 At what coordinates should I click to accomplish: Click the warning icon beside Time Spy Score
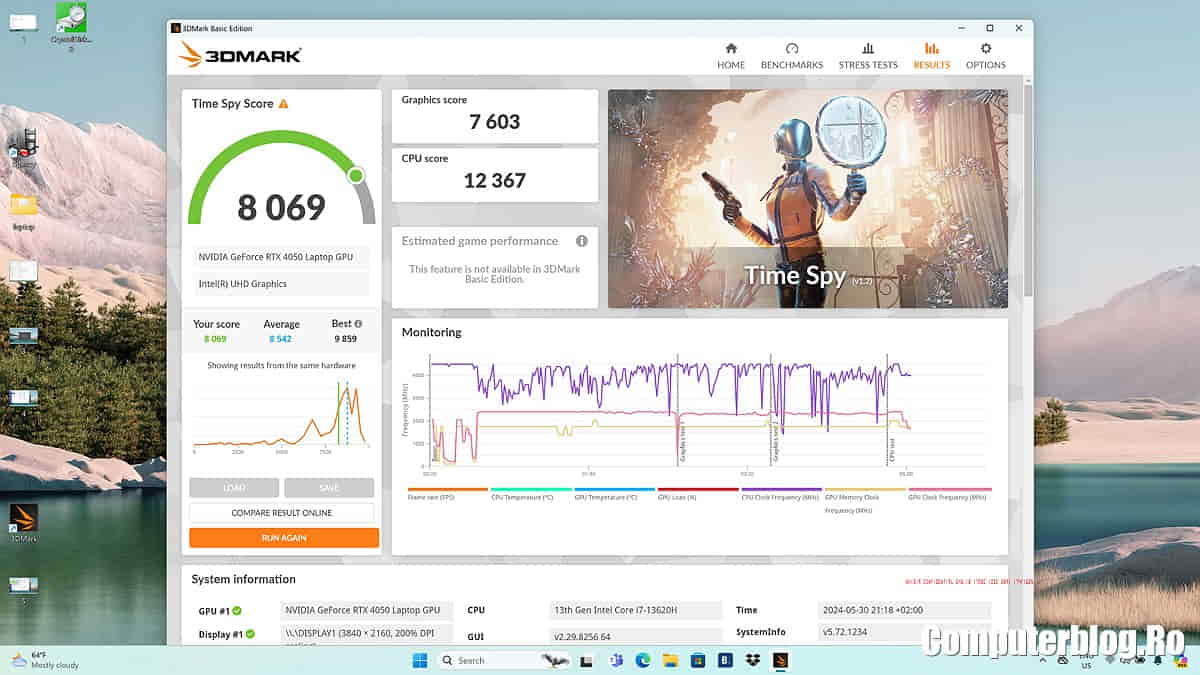pos(284,104)
